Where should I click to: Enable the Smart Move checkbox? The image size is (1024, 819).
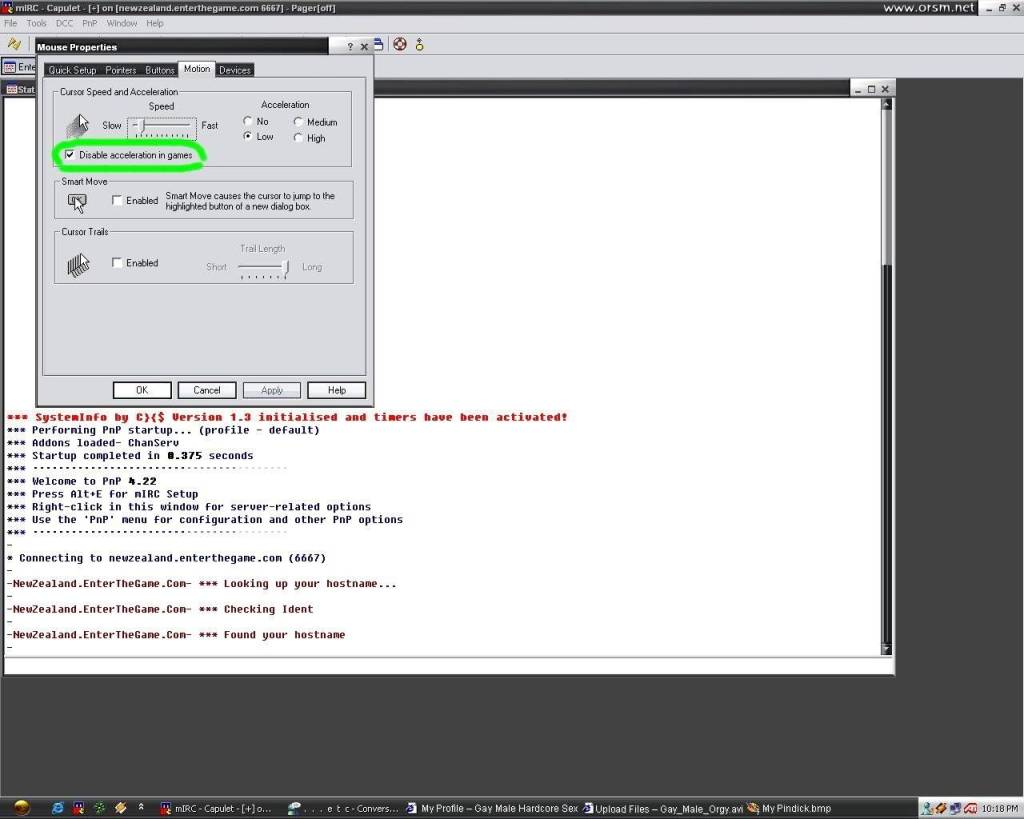pos(117,201)
